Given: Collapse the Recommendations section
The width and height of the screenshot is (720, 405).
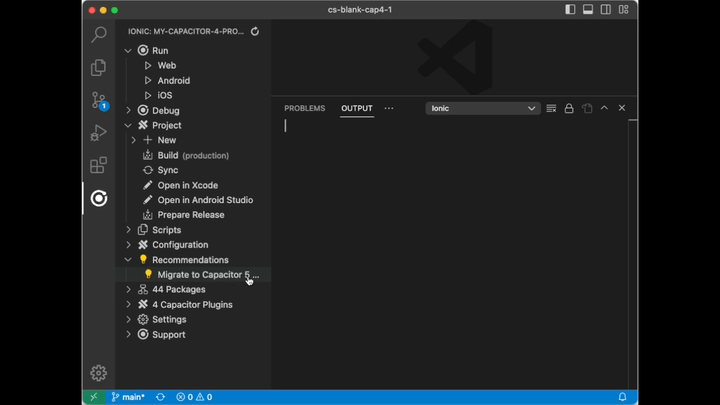Looking at the screenshot, I should [128, 260].
